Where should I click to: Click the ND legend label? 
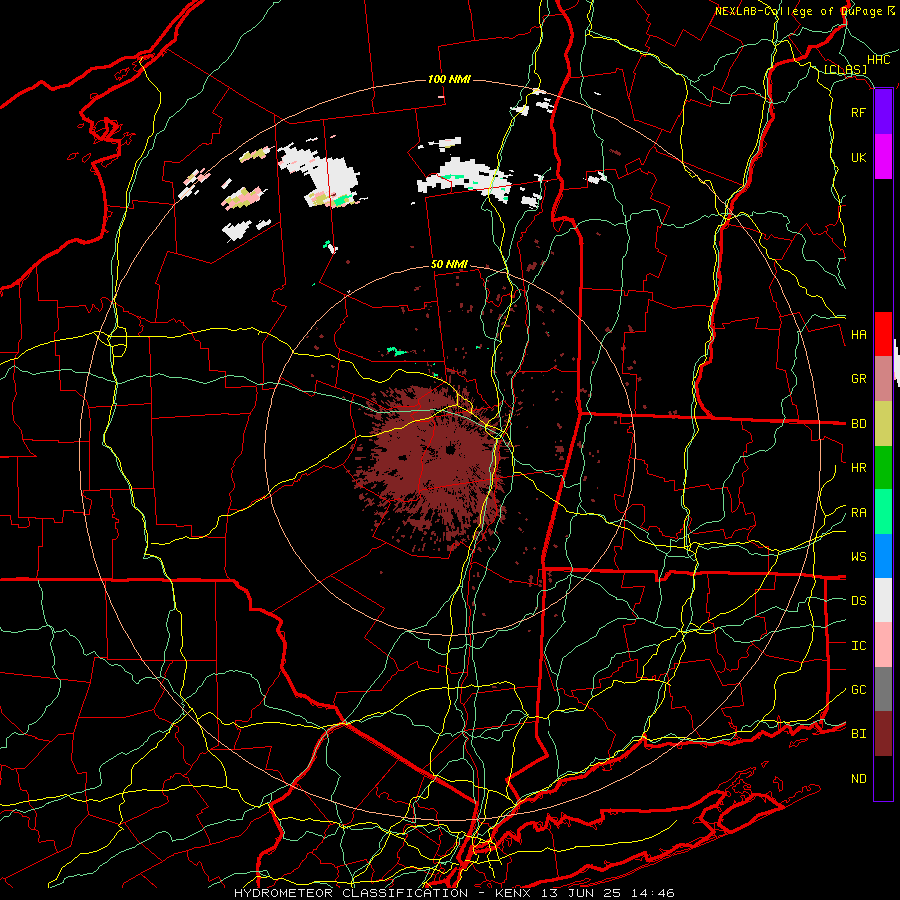[x=858, y=779]
